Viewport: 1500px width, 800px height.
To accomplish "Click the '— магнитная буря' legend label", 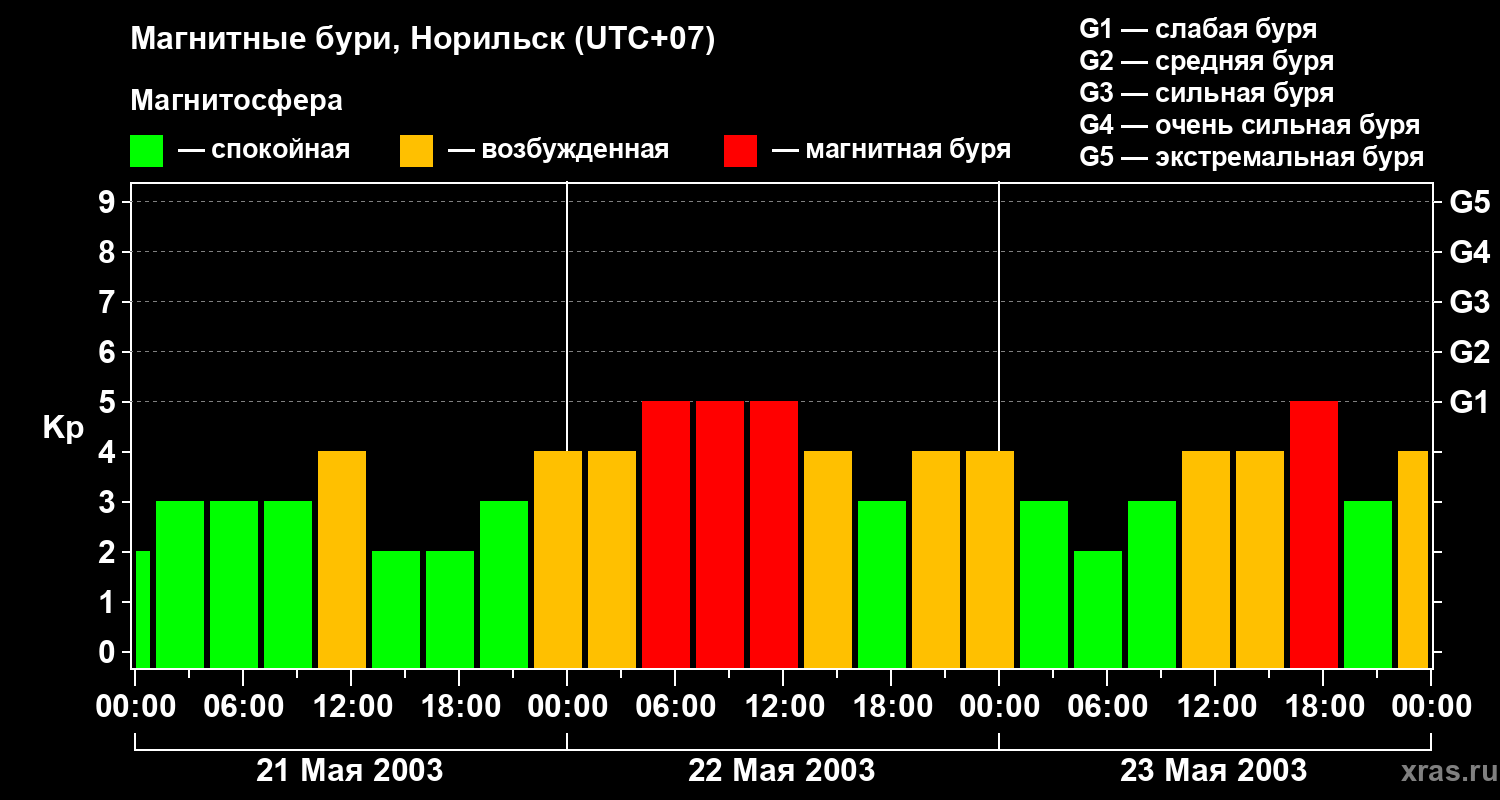I will tap(891, 150).
